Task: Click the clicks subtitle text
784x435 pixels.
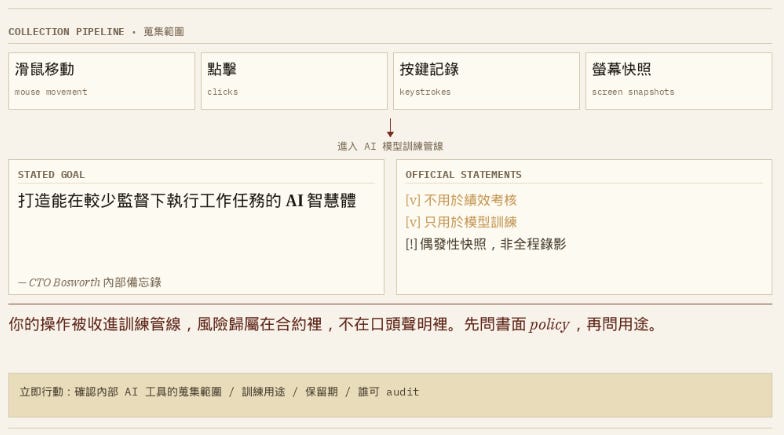Action: 222,92
